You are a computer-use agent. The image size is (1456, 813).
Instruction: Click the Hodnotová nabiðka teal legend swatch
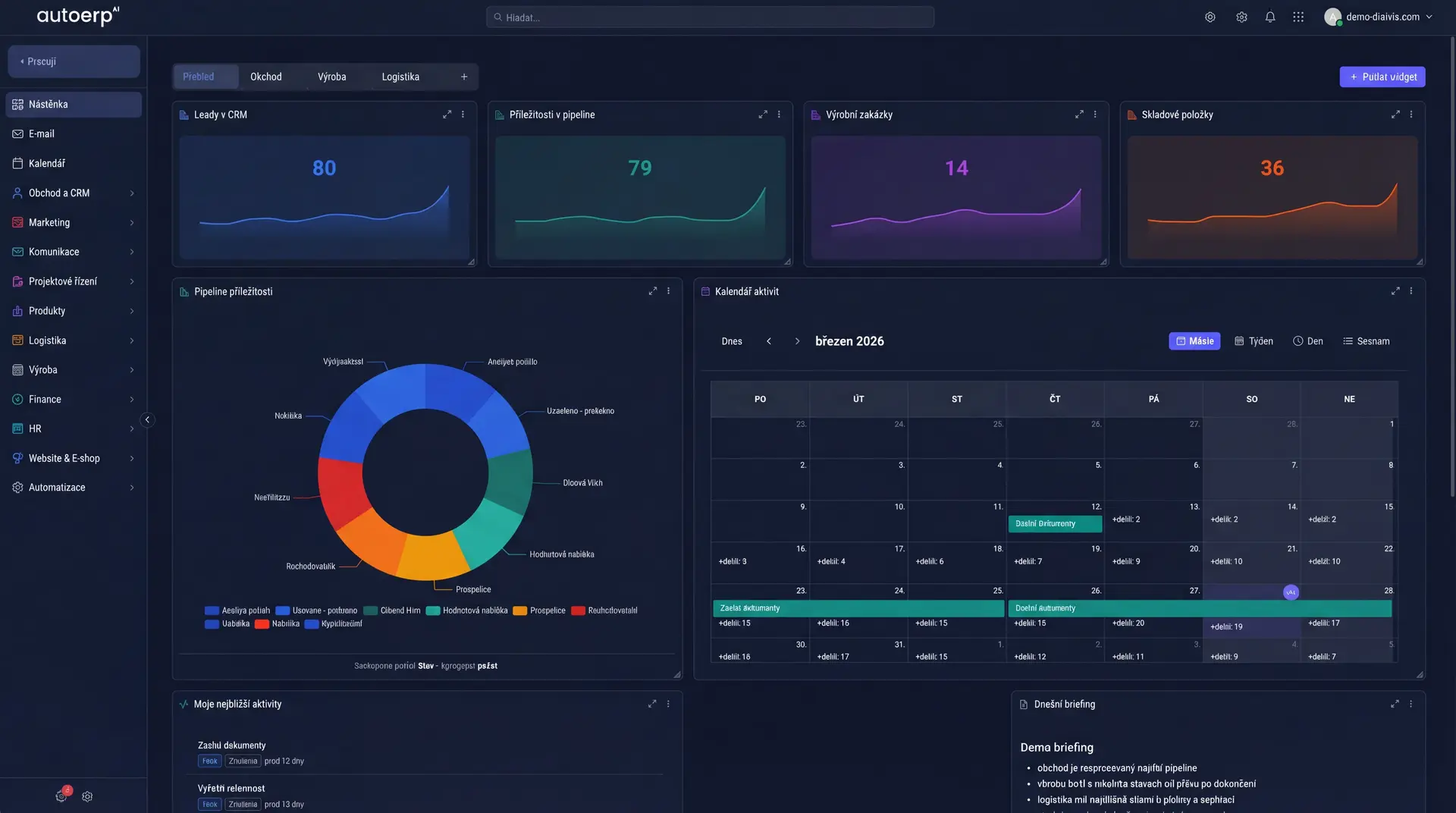pyautogui.click(x=433, y=611)
